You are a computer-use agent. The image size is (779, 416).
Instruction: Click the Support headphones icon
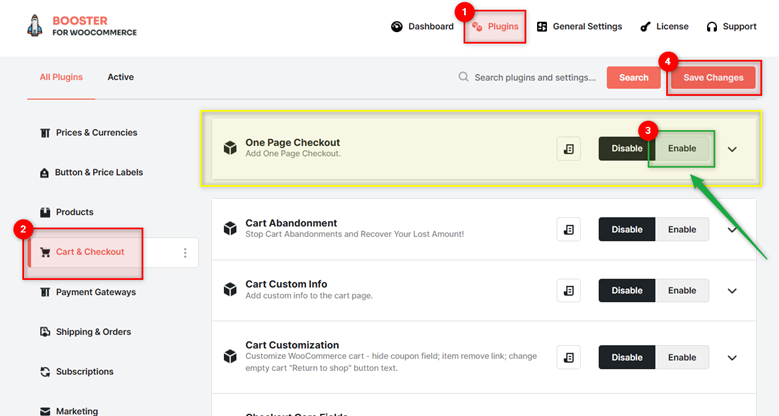(x=712, y=27)
